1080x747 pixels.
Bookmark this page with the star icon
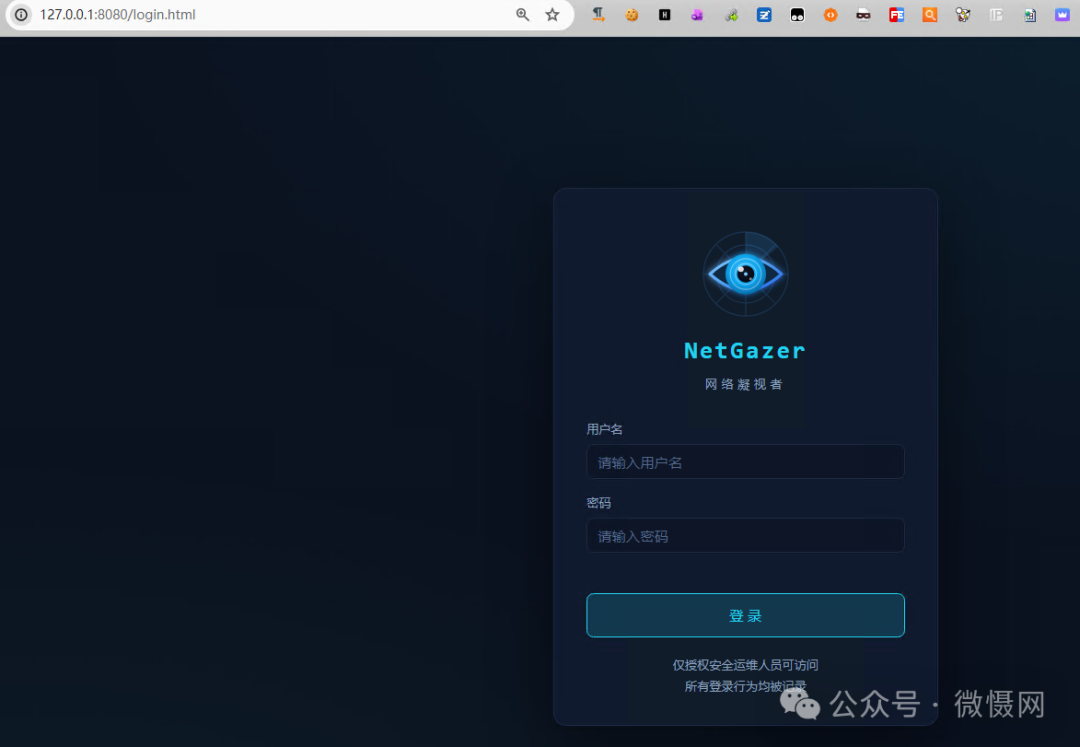(552, 14)
